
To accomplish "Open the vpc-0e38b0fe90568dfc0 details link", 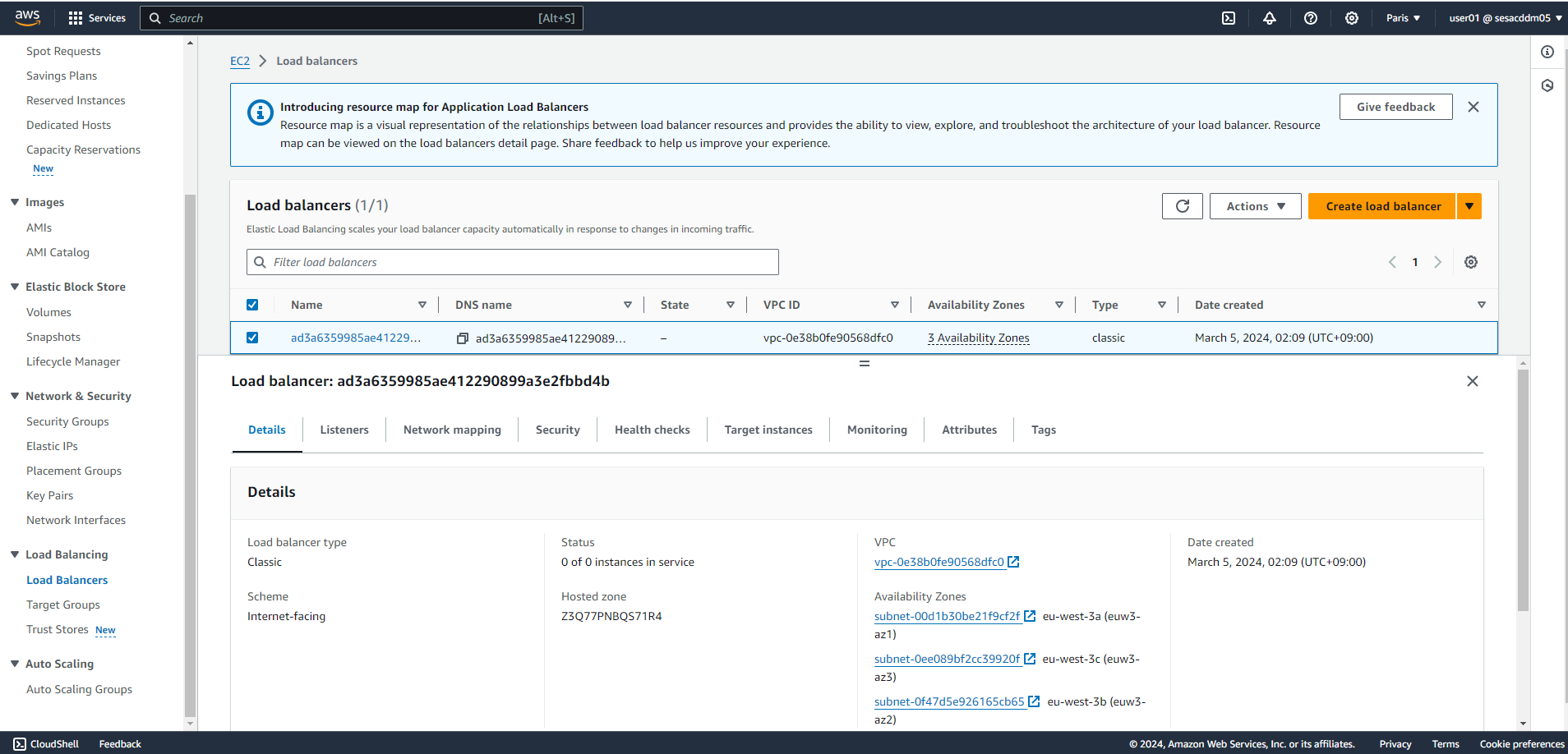I will pos(939,562).
